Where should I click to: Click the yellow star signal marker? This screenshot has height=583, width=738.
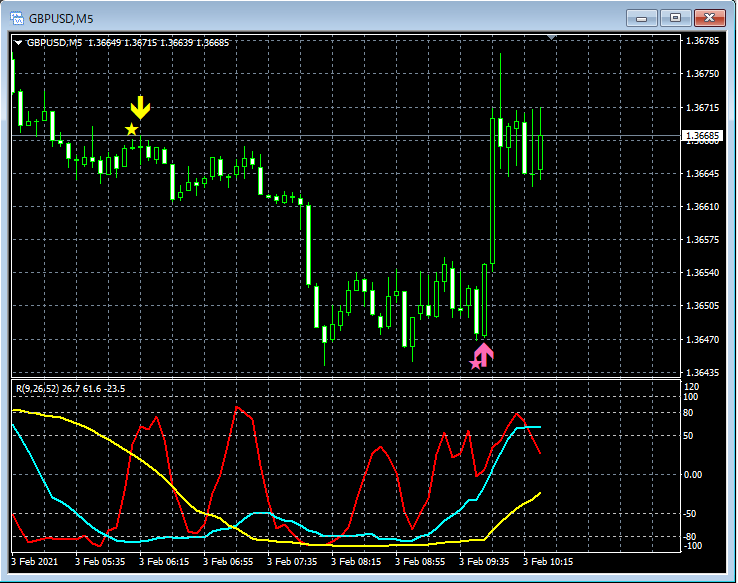tap(131, 129)
